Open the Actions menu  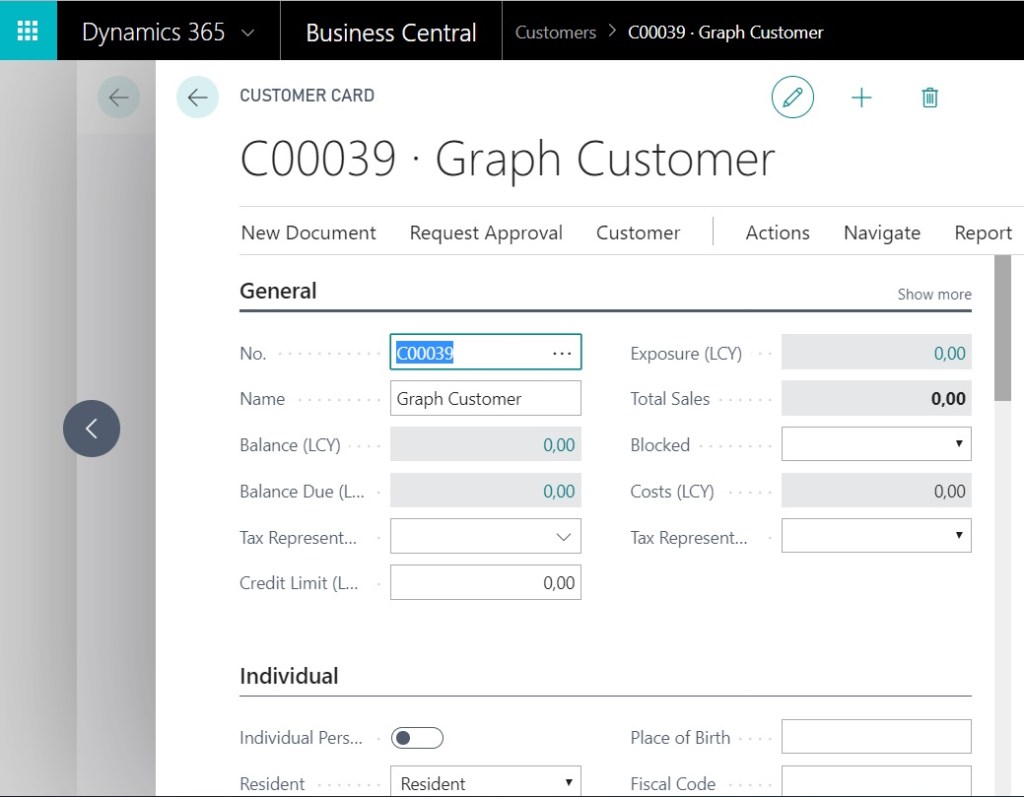coord(777,233)
